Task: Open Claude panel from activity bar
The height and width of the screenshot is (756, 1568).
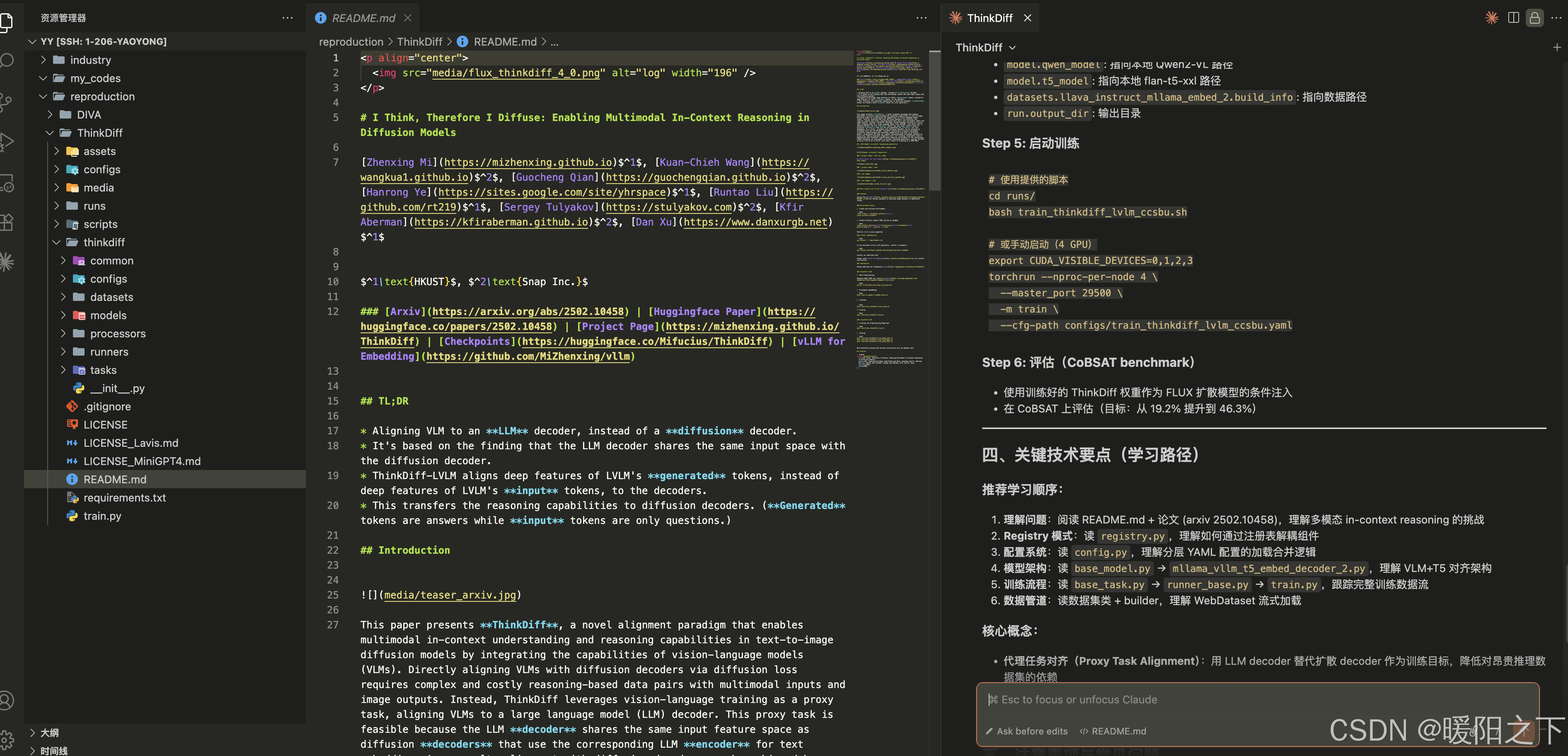Action: click(6, 262)
